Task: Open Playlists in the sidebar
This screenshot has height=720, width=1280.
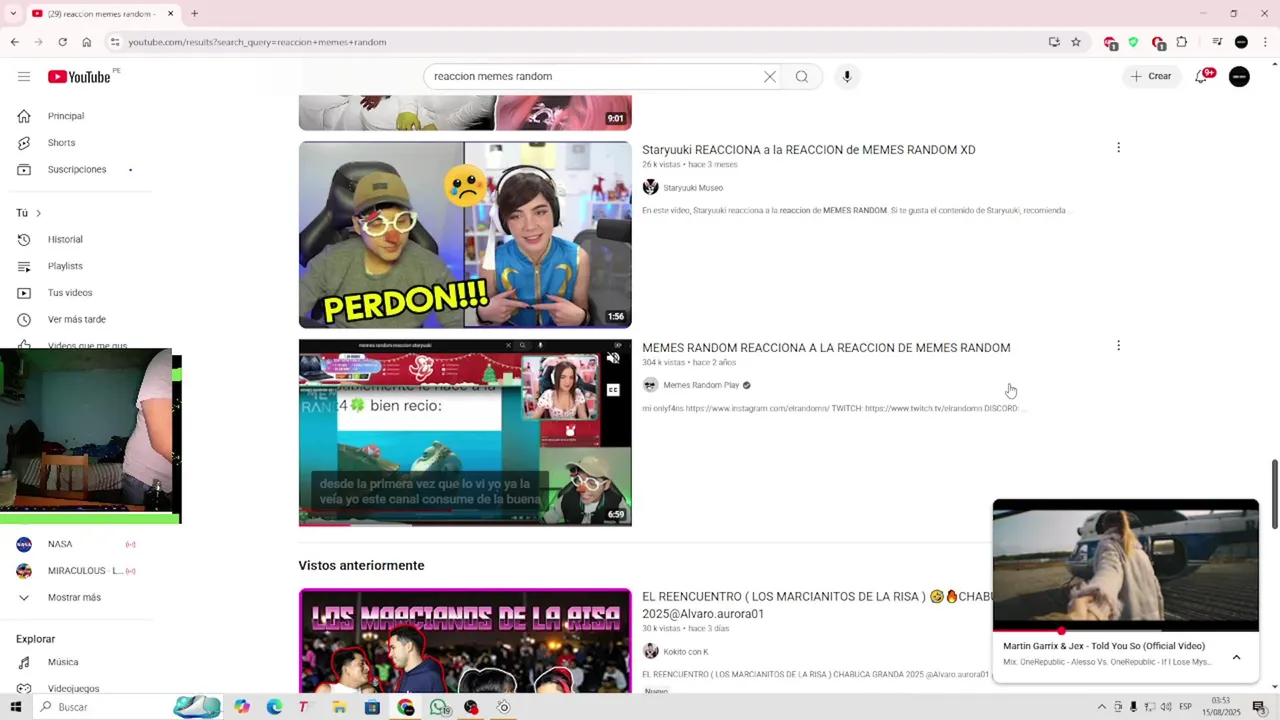Action: point(65,266)
